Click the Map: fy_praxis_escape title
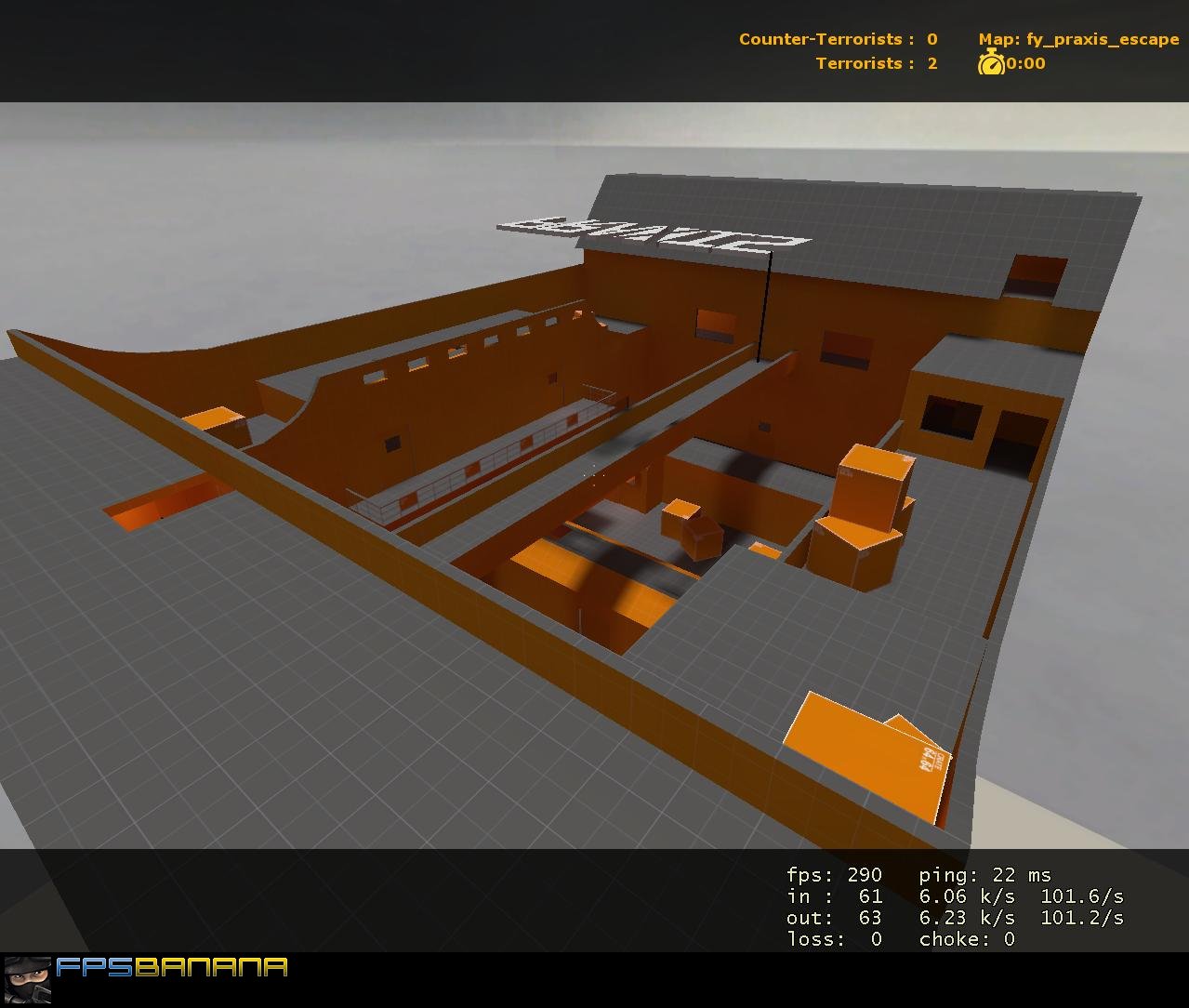 1078,39
